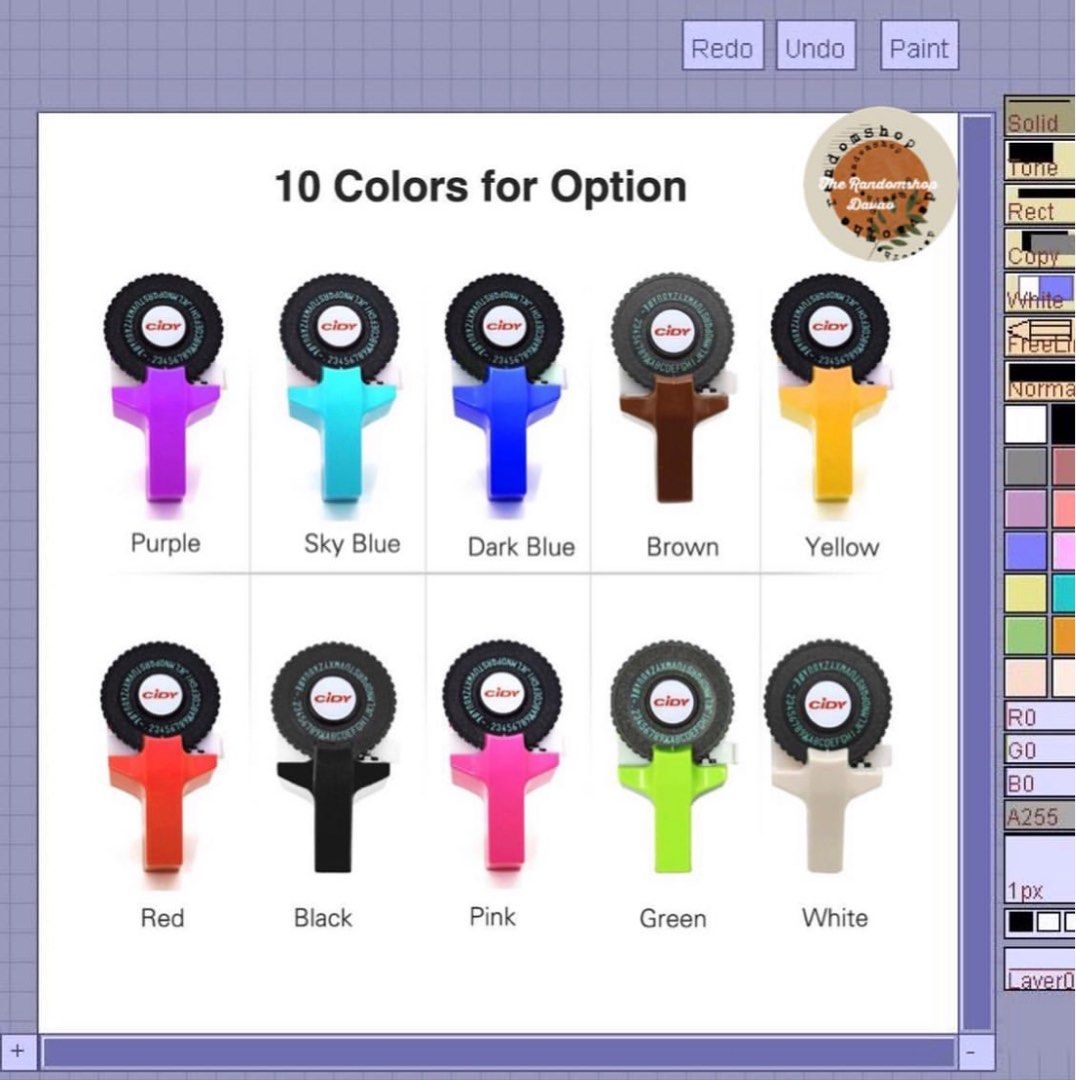Select the Solid pen tool
1076x1080 pixels.
tap(1040, 116)
